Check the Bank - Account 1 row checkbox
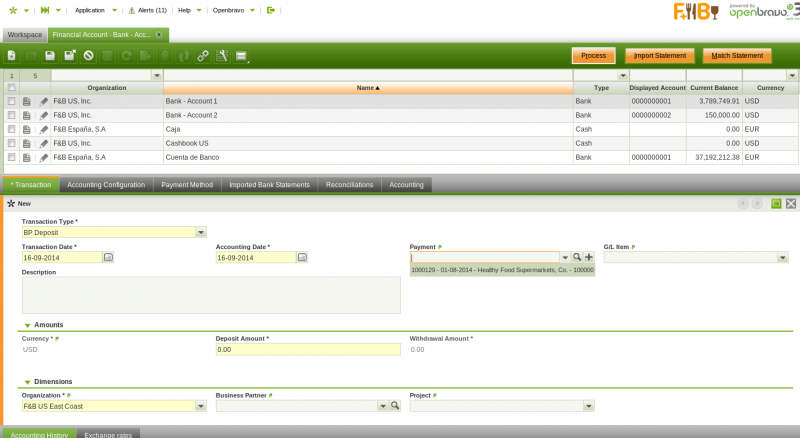The height and width of the screenshot is (438, 800). (x=11, y=102)
